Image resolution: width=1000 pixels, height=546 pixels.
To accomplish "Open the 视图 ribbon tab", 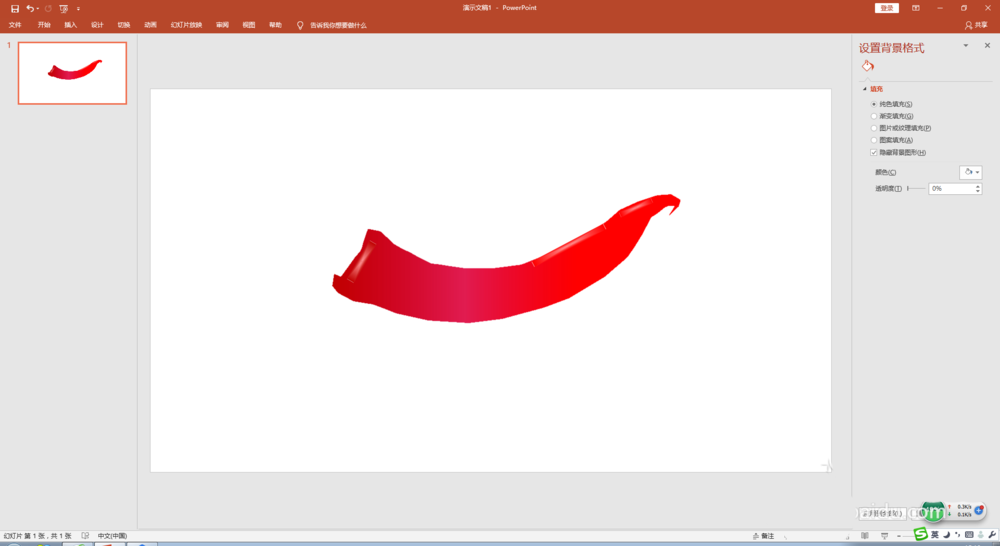I will (x=249, y=25).
